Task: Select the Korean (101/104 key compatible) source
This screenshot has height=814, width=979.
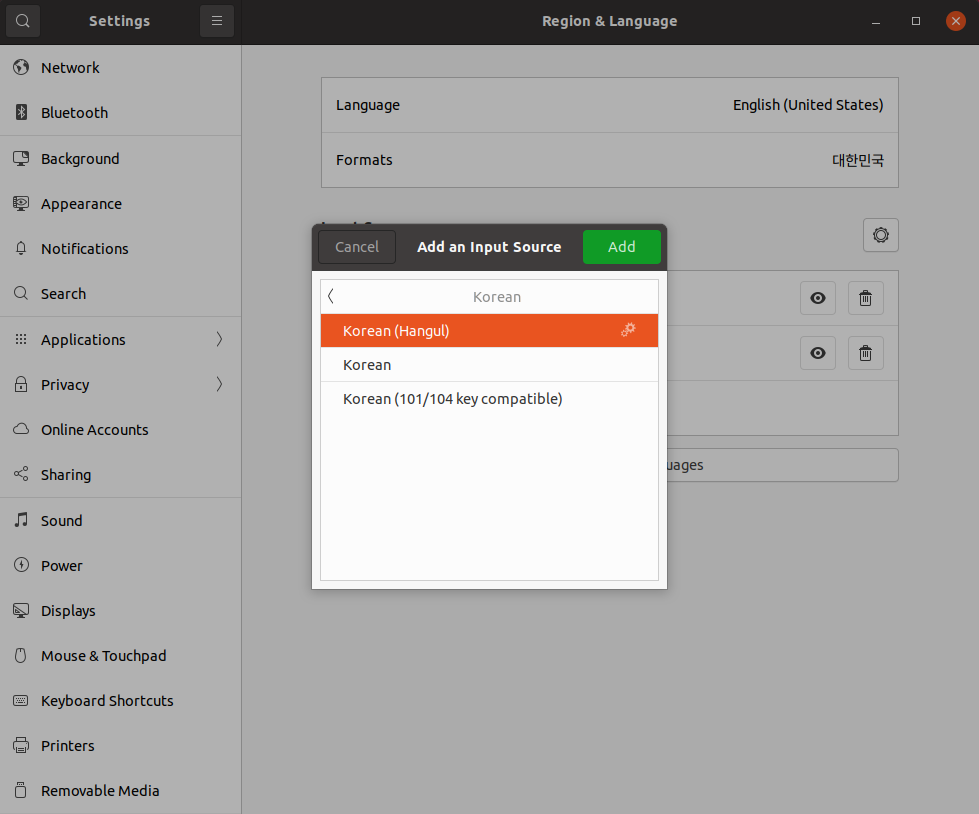Action: click(x=452, y=399)
